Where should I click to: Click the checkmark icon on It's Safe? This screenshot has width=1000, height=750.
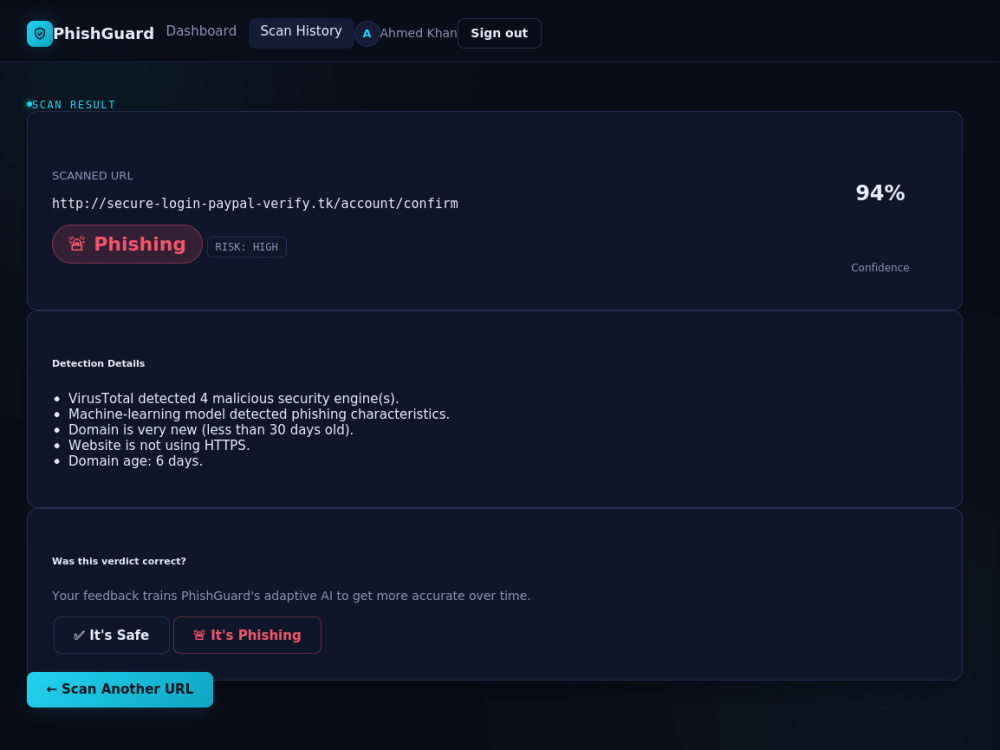[x=79, y=635]
